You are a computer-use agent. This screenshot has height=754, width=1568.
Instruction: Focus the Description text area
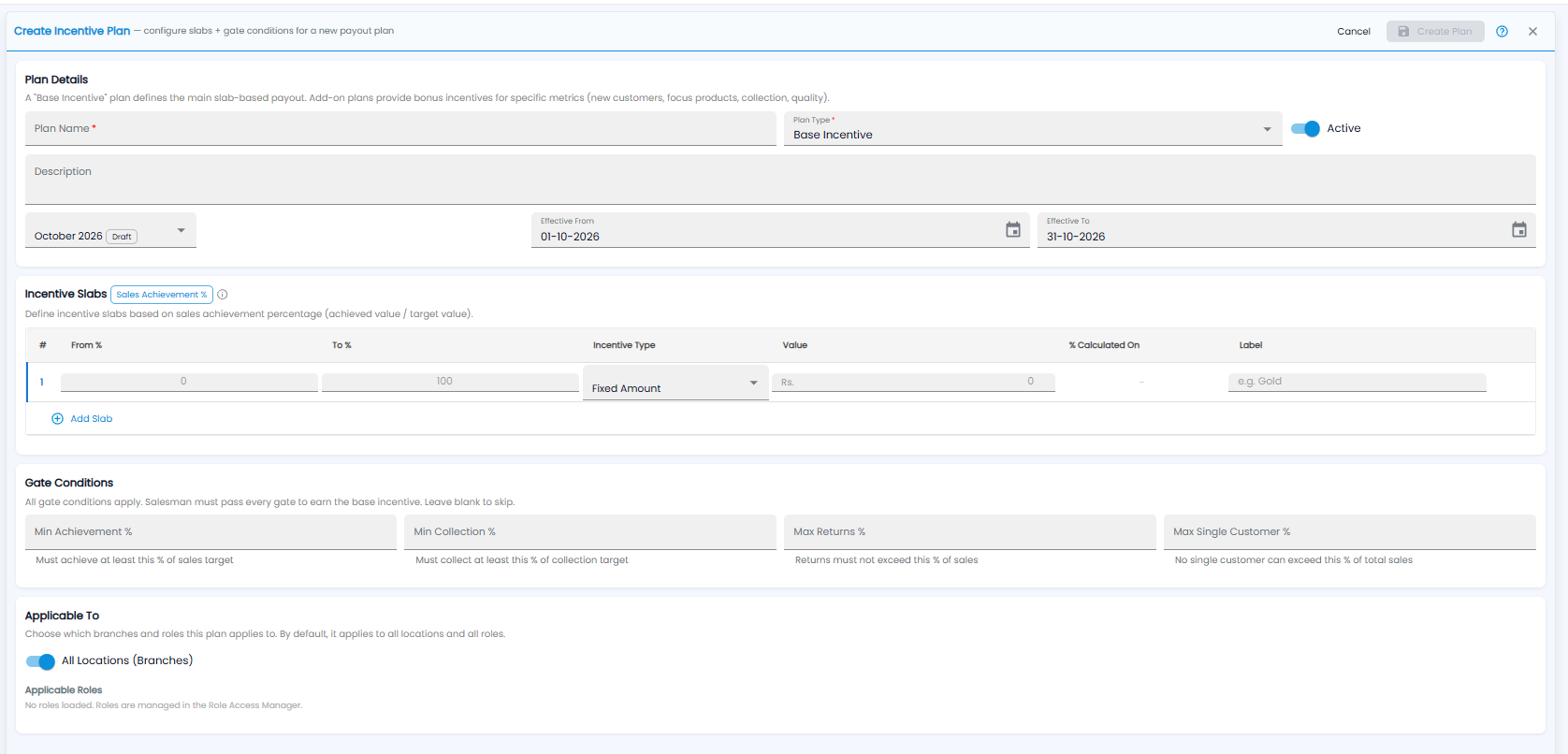click(780, 180)
